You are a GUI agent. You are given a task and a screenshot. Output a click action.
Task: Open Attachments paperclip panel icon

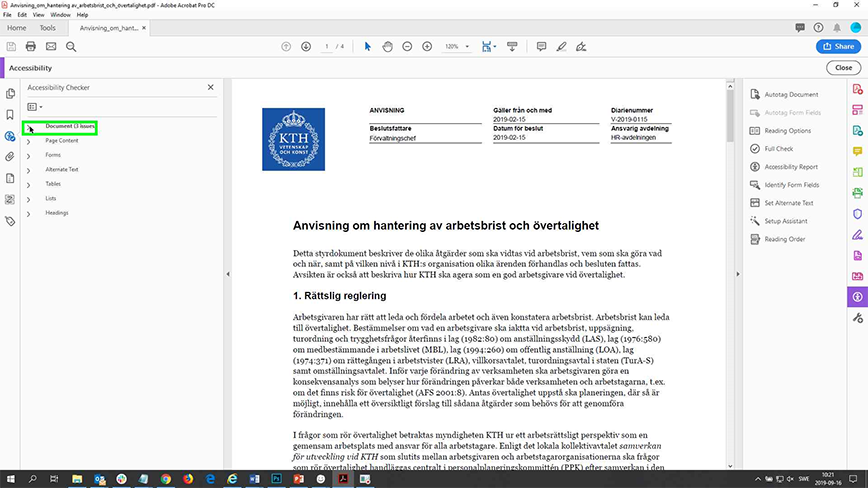[x=10, y=157]
